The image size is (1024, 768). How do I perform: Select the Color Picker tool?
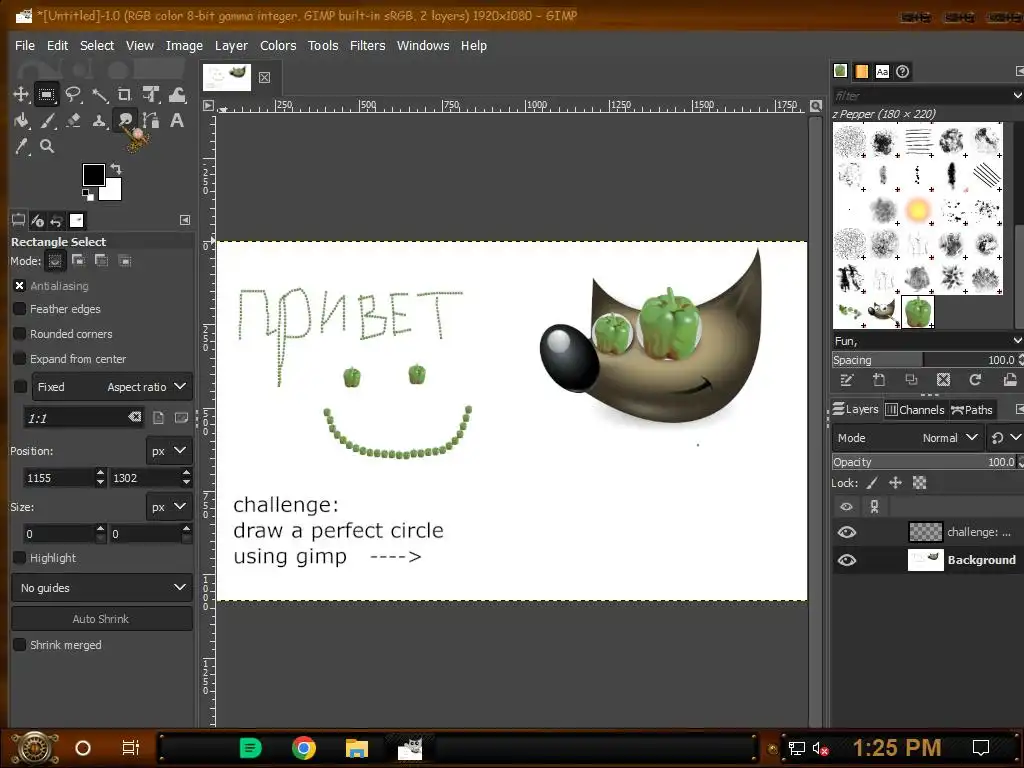[x=21, y=146]
